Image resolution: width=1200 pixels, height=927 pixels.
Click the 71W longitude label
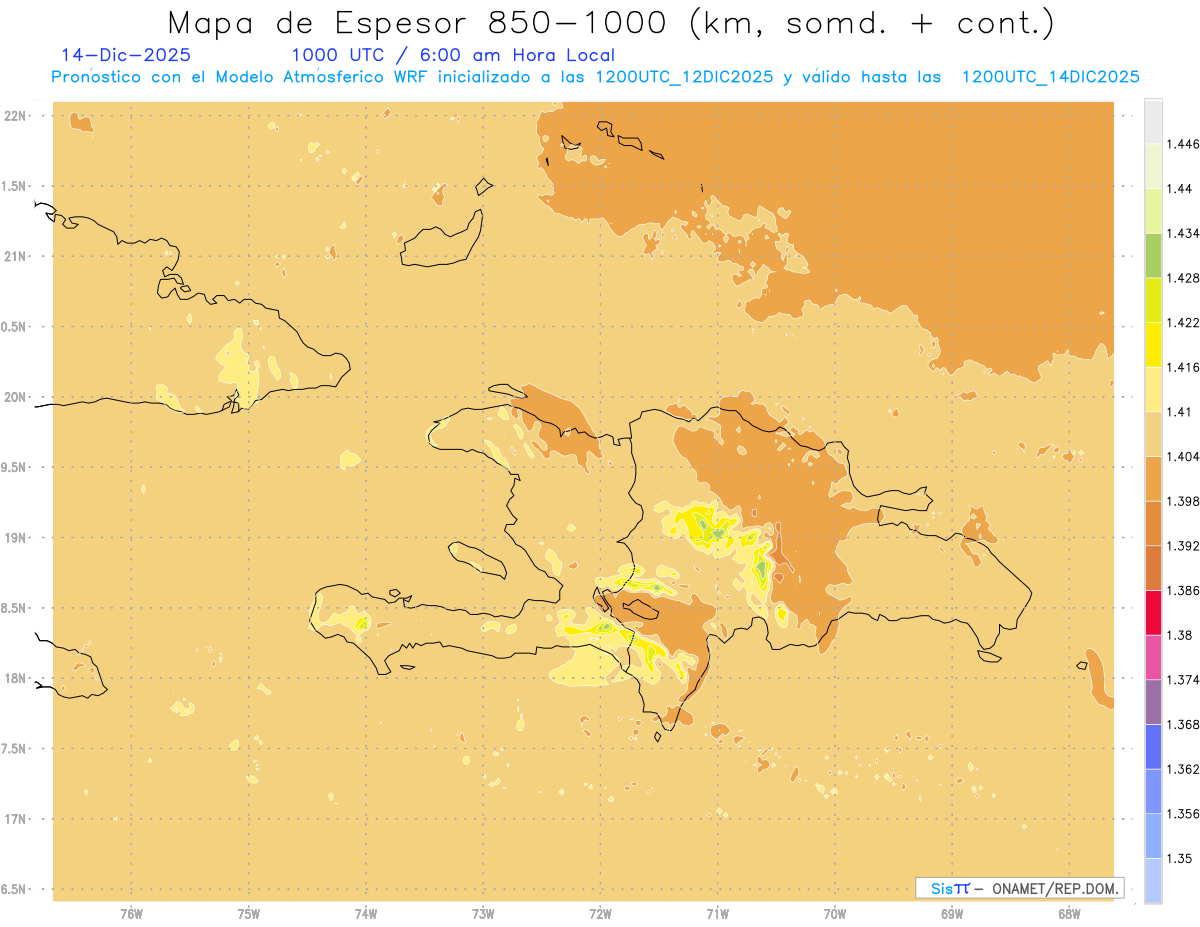coord(717,914)
